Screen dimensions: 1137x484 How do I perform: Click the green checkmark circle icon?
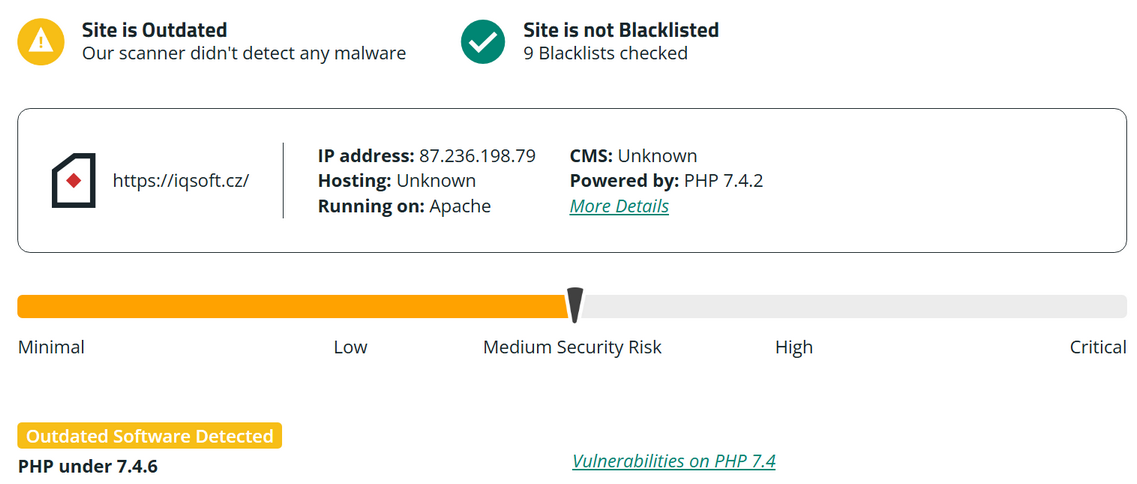(483, 41)
